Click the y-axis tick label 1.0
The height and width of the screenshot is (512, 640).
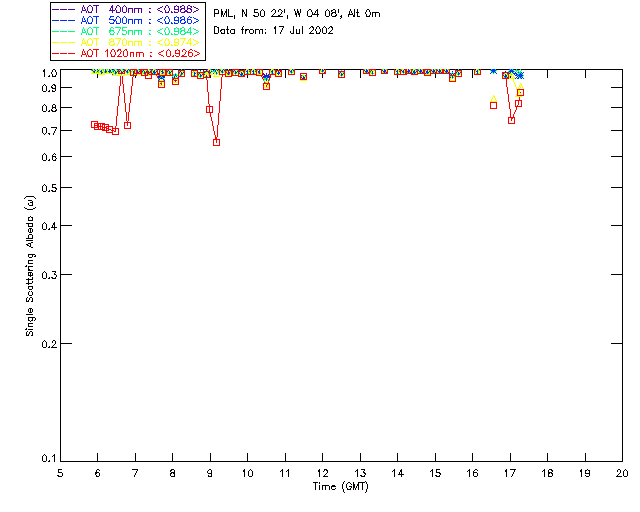point(49,73)
